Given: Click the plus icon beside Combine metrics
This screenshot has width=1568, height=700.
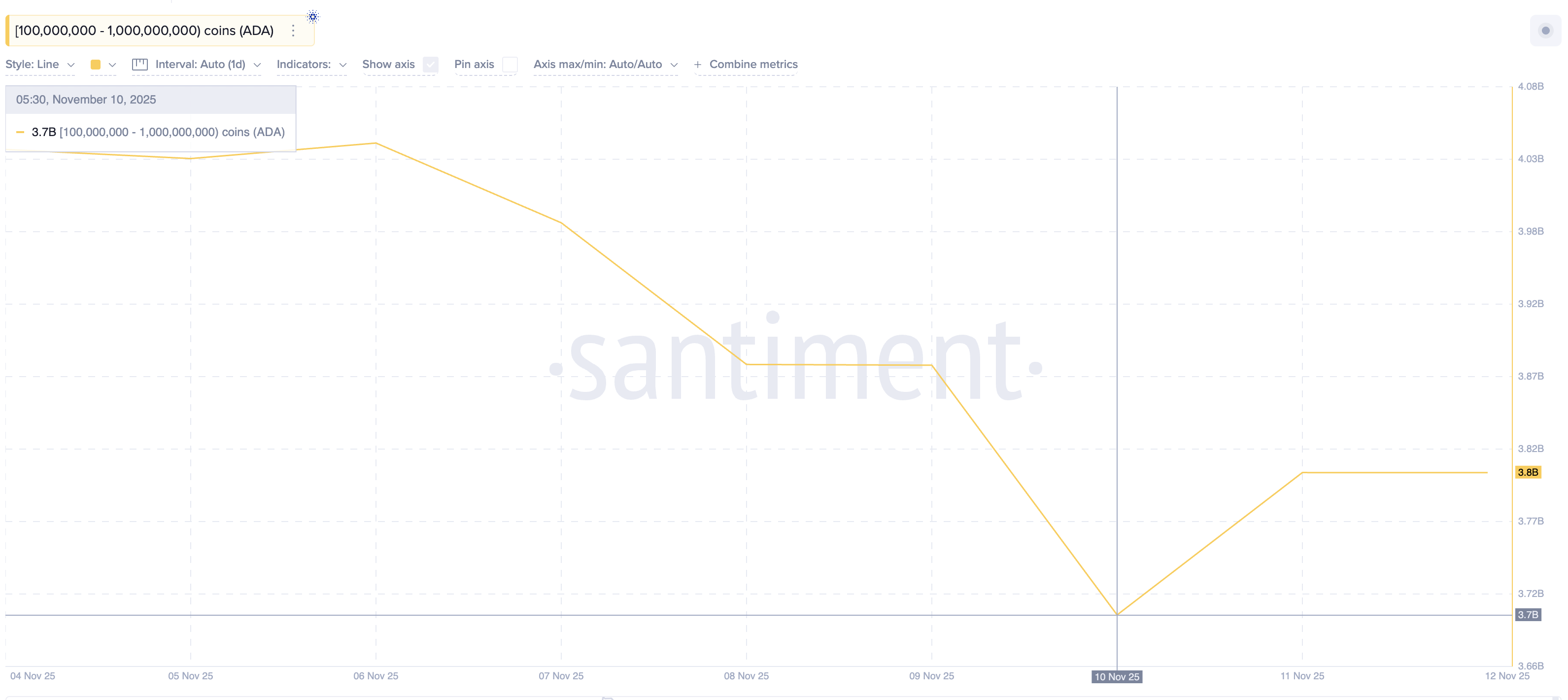Looking at the screenshot, I should pyautogui.click(x=699, y=64).
